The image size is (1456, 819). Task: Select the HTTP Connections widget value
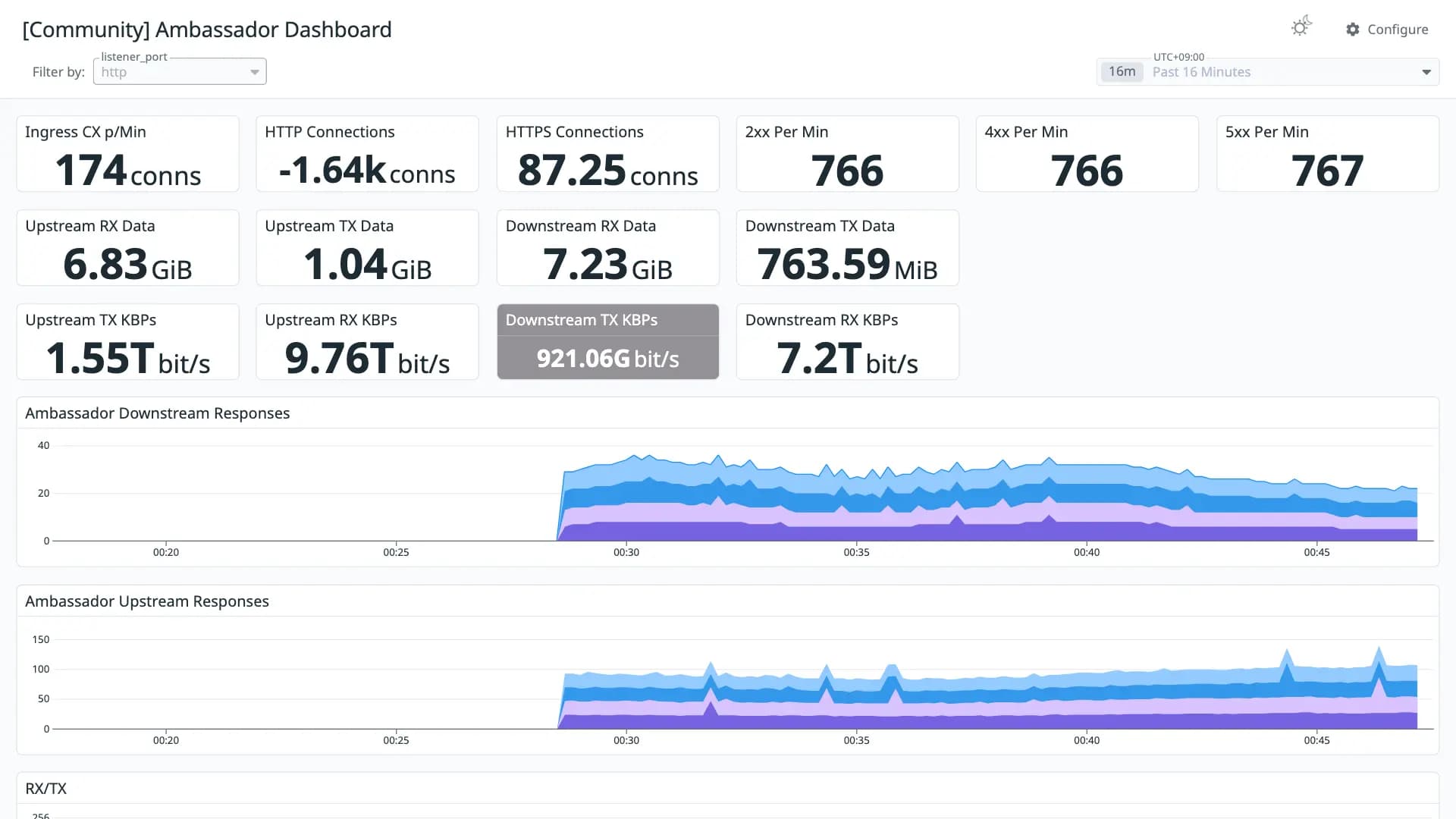pos(367,170)
